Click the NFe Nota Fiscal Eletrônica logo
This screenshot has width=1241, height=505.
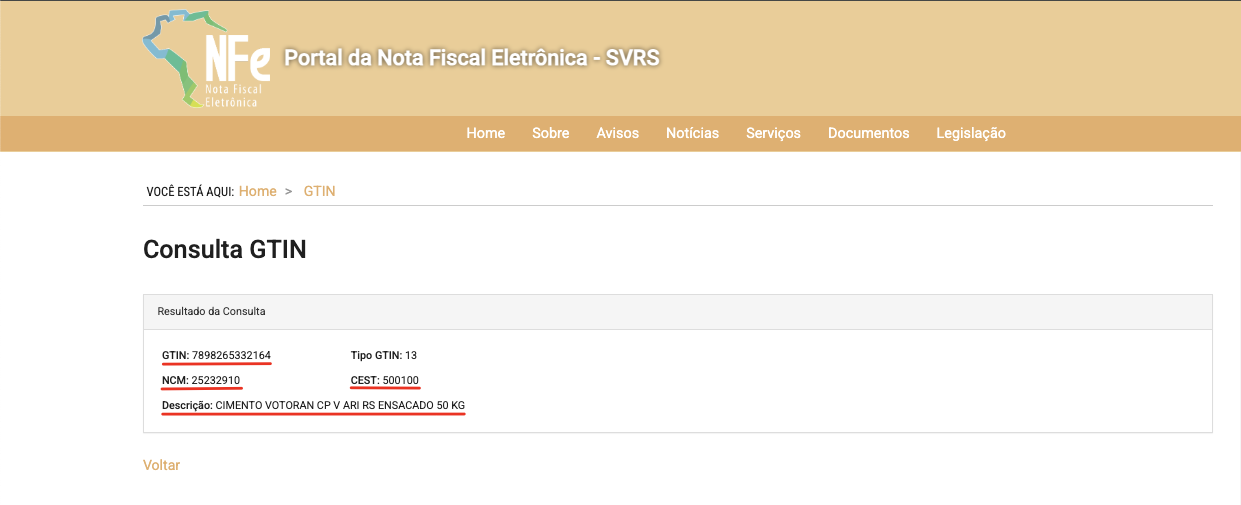[207, 59]
